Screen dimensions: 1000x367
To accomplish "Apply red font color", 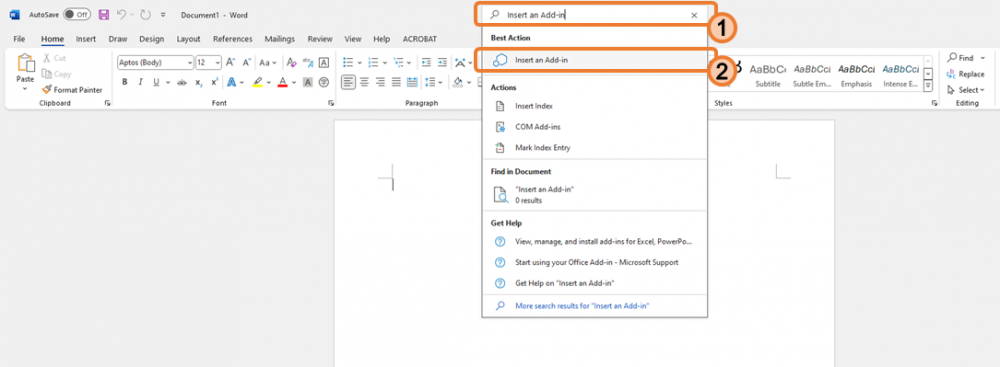I will pyautogui.click(x=283, y=82).
